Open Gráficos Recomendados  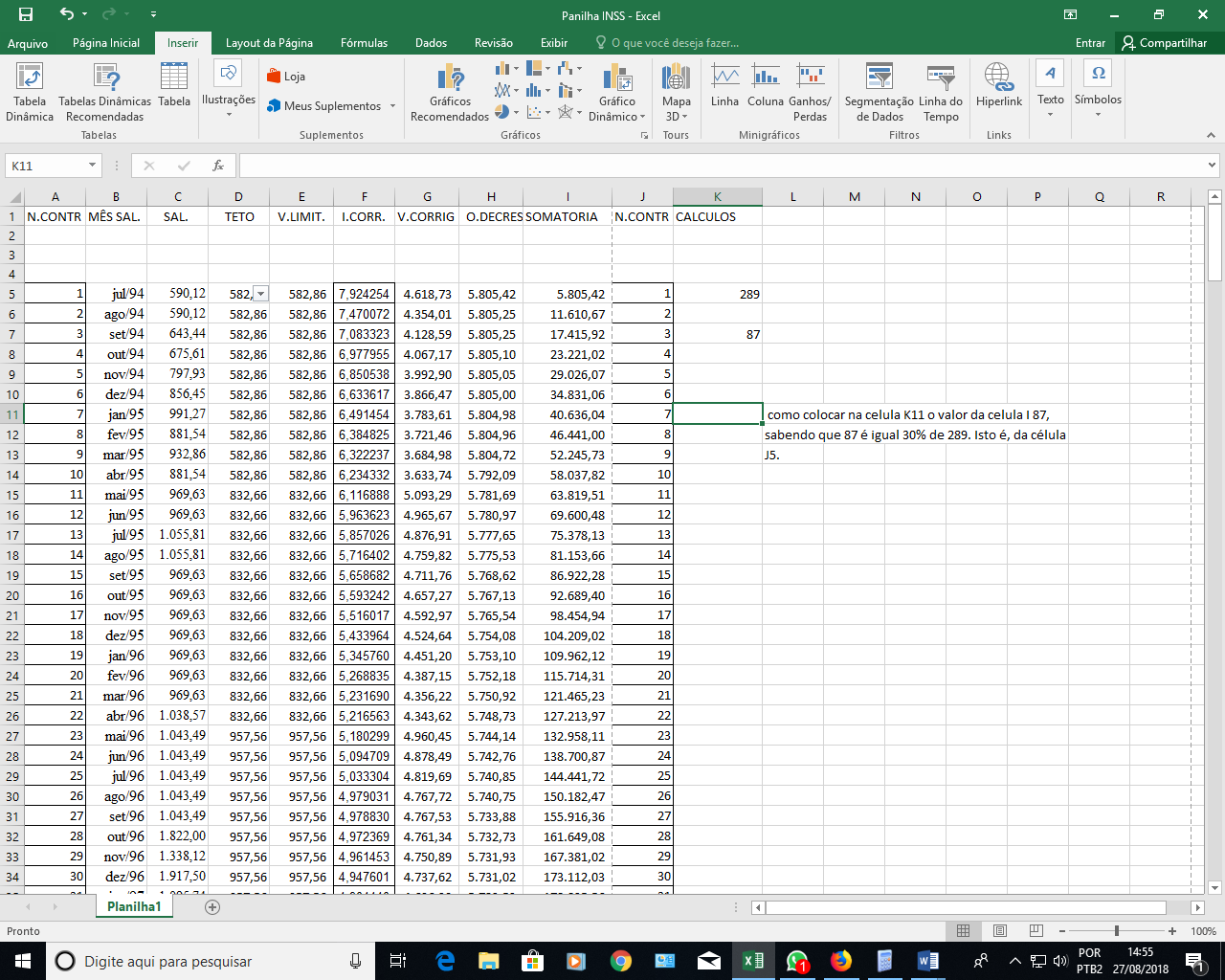(x=450, y=92)
